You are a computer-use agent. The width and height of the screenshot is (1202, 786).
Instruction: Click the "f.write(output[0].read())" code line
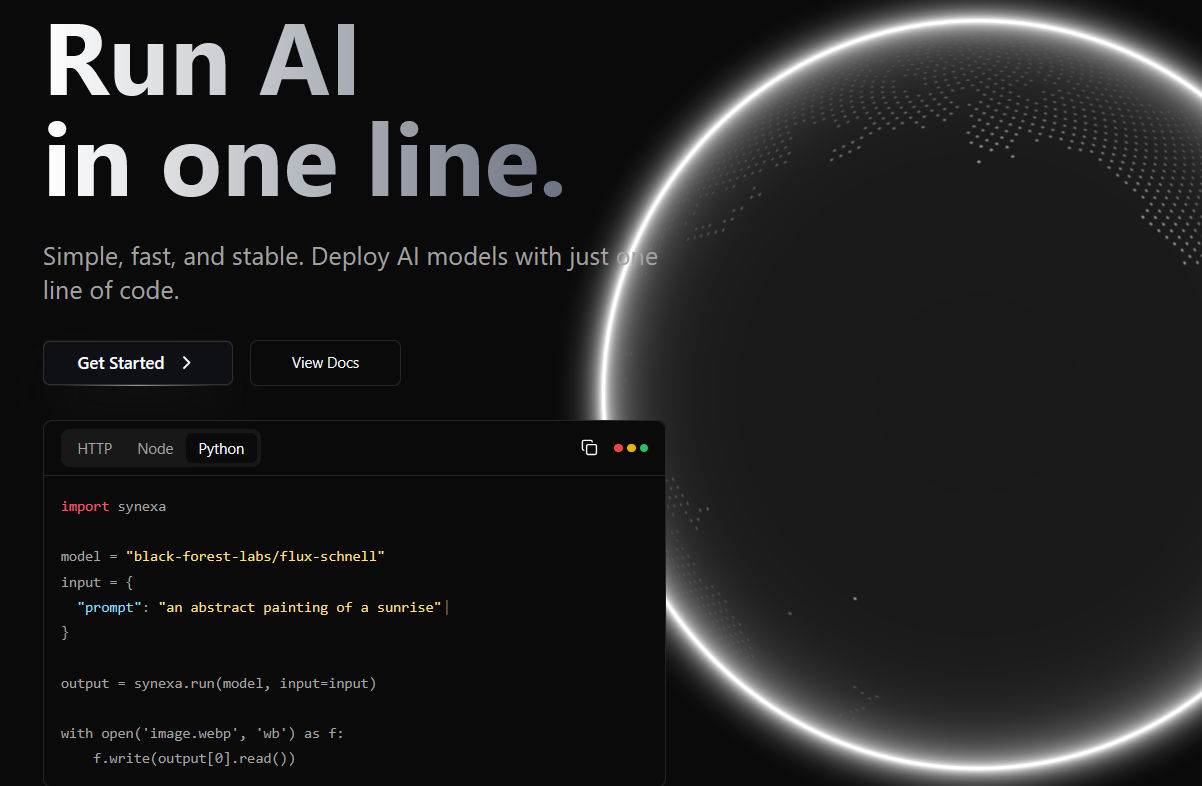pyautogui.click(x=194, y=759)
